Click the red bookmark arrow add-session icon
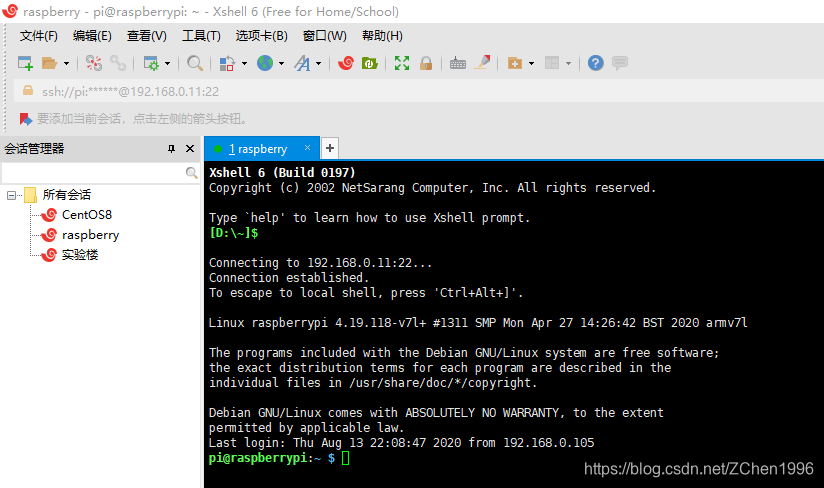Viewport: 824px width, 488px height. (x=26, y=119)
